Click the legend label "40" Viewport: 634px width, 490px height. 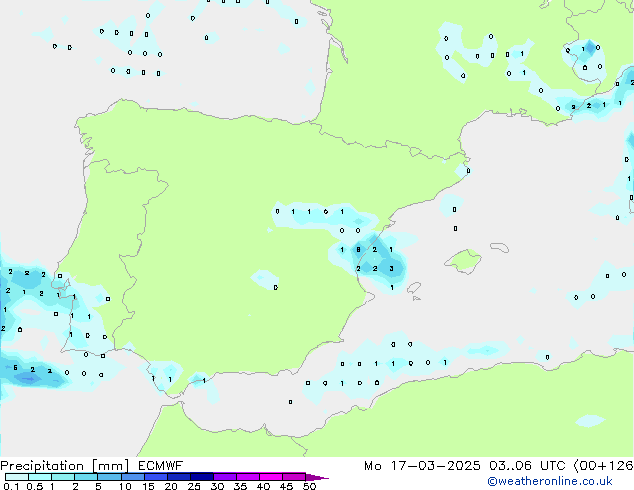[263, 486]
